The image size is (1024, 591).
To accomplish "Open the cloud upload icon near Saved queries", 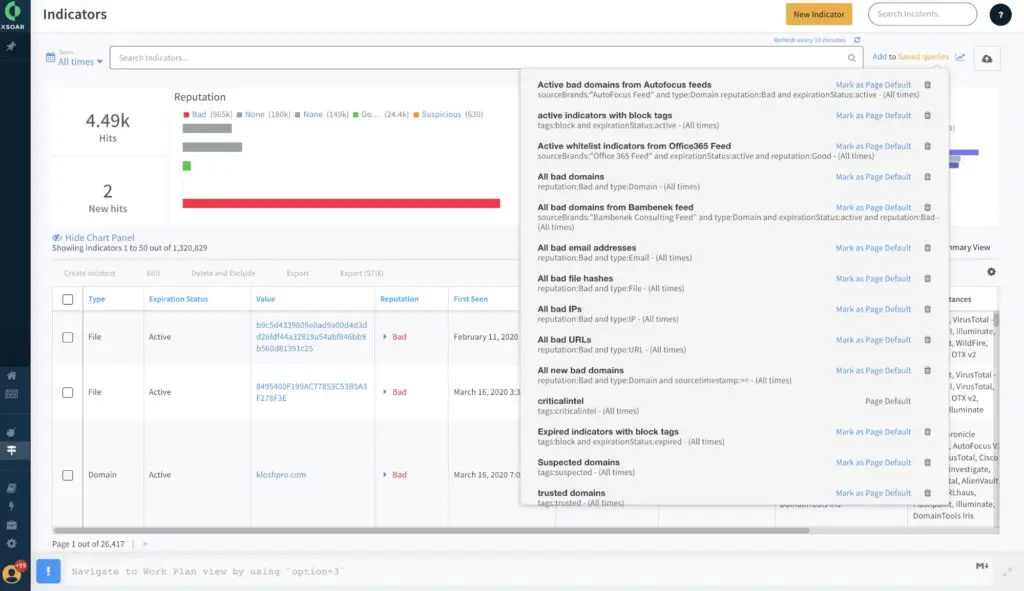I will pos(986,58).
